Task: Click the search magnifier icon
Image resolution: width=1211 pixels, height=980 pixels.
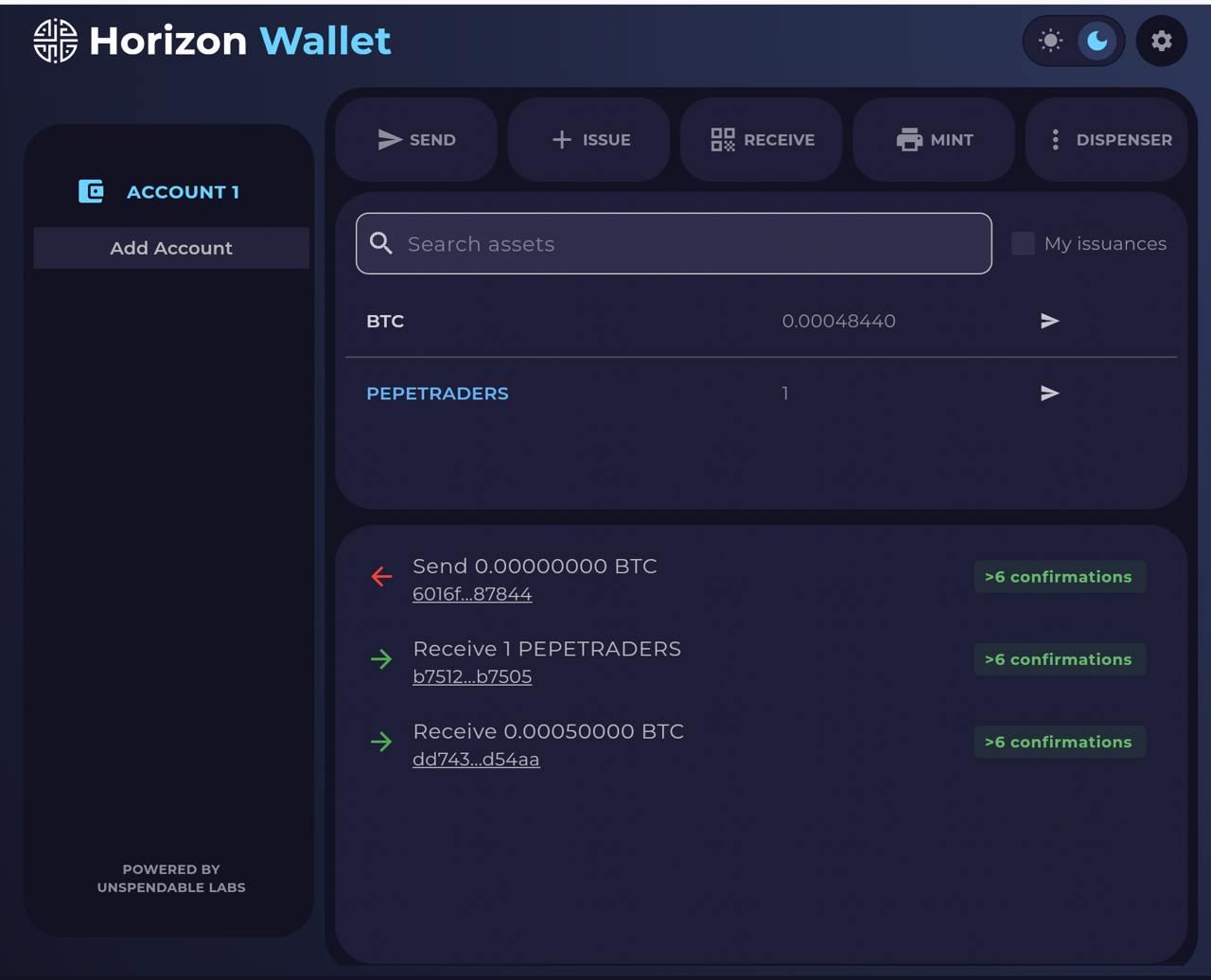Action: (x=381, y=244)
